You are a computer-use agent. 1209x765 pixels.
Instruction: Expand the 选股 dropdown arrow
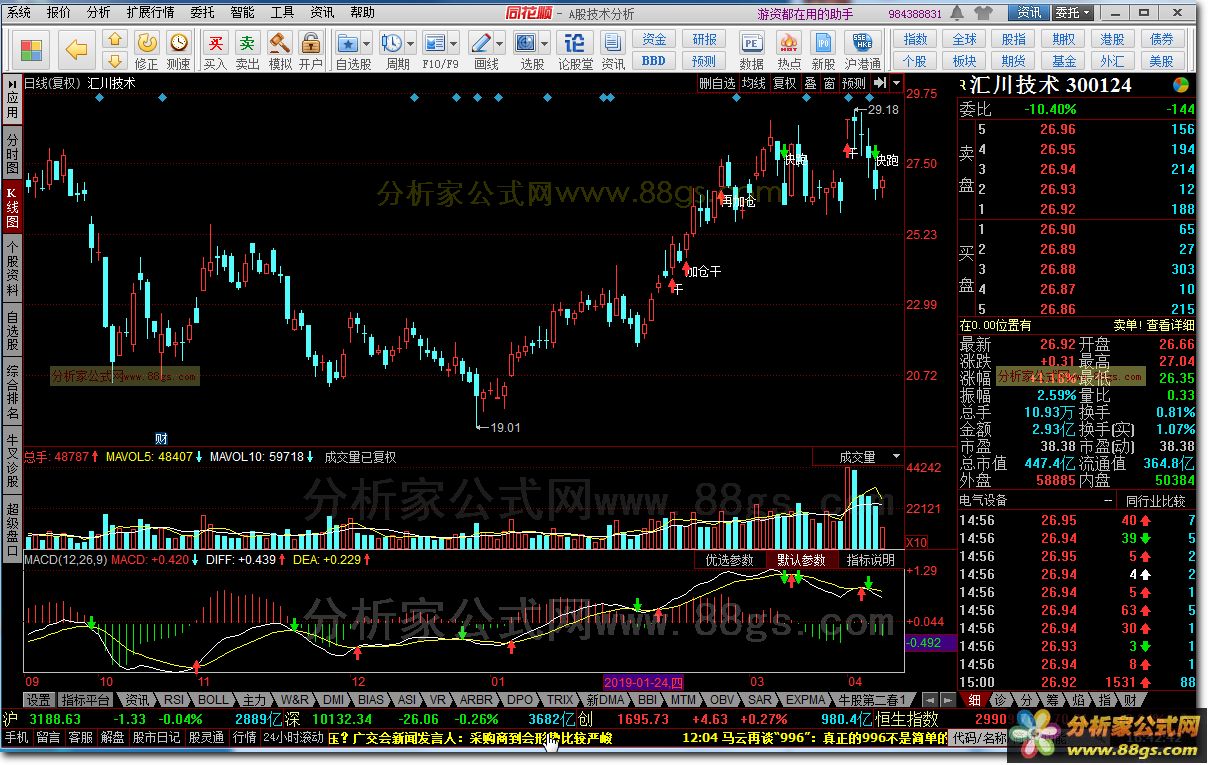coord(545,44)
